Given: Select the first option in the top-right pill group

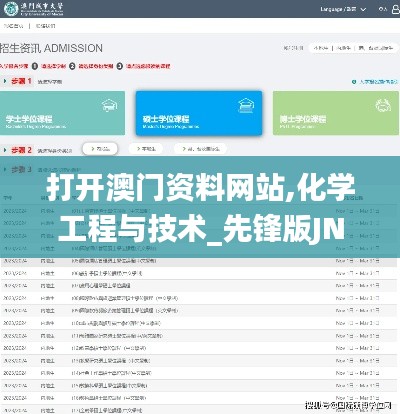Looking at the screenshot, I should 321,48.
